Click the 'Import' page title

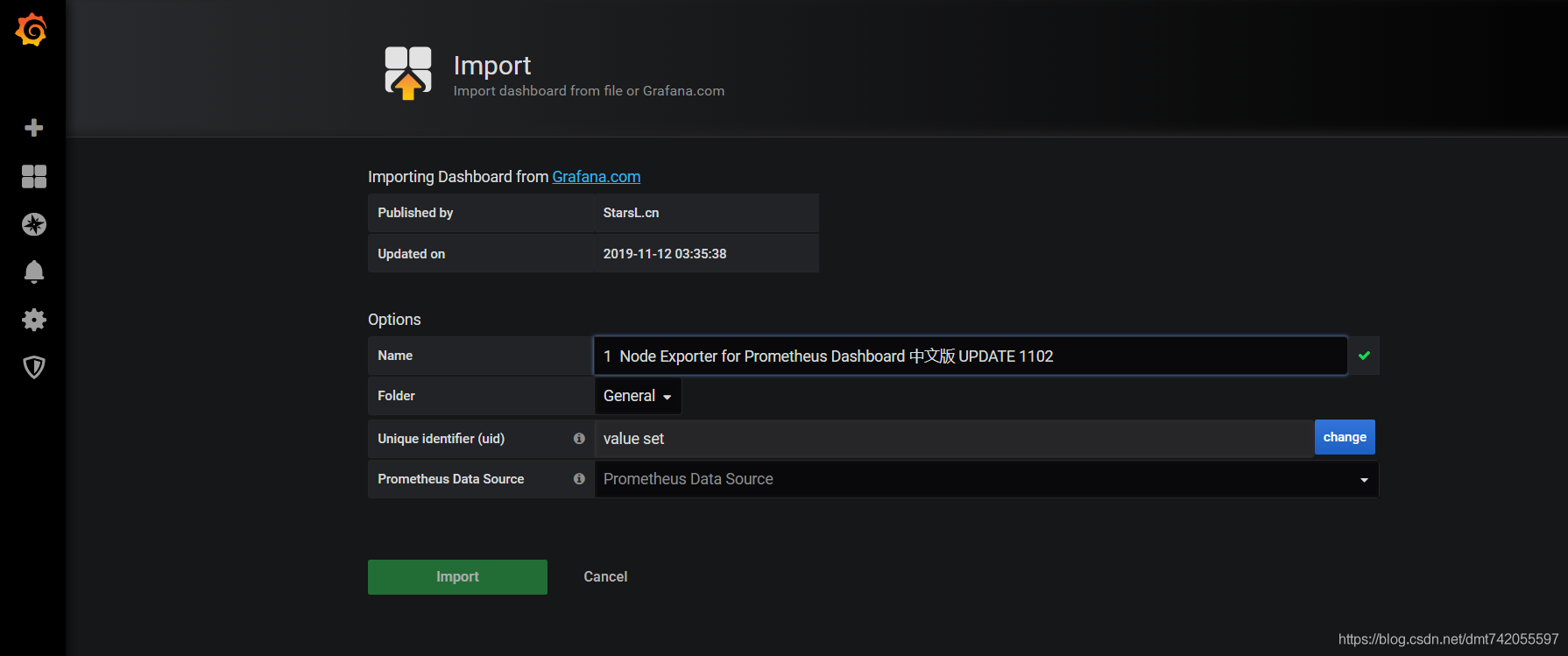click(x=492, y=66)
